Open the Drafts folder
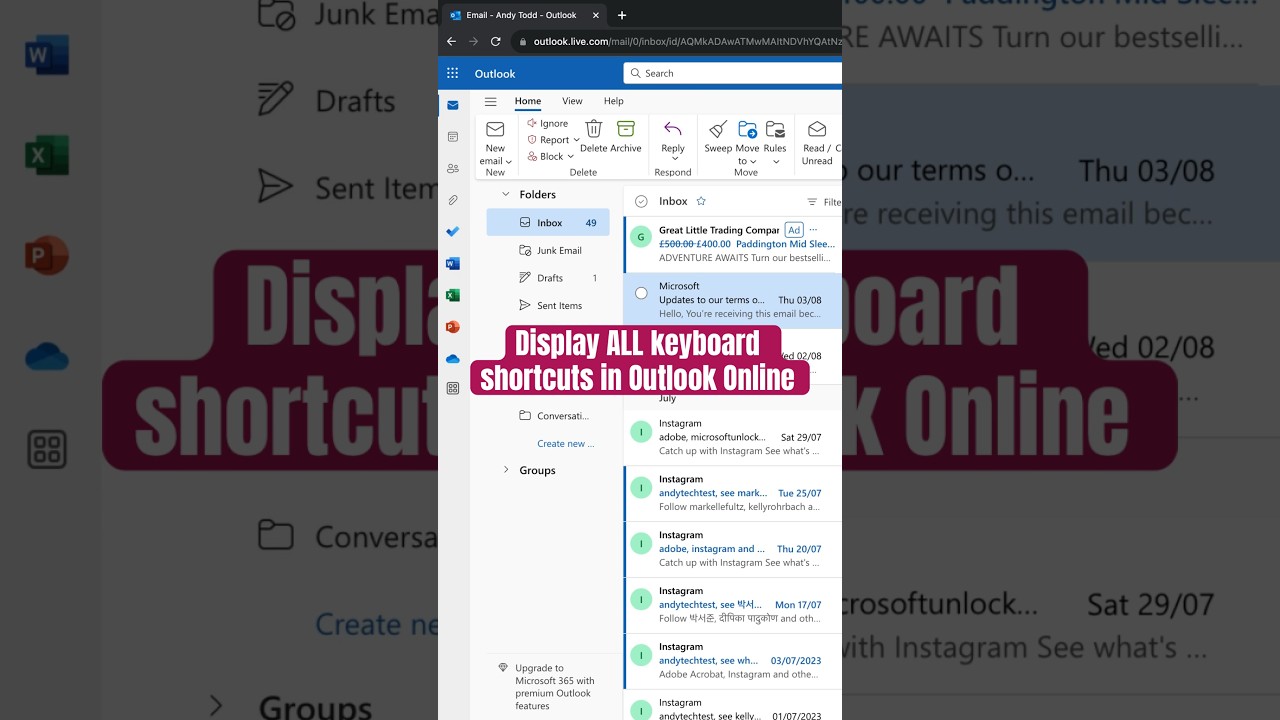1280x720 pixels. pos(548,278)
